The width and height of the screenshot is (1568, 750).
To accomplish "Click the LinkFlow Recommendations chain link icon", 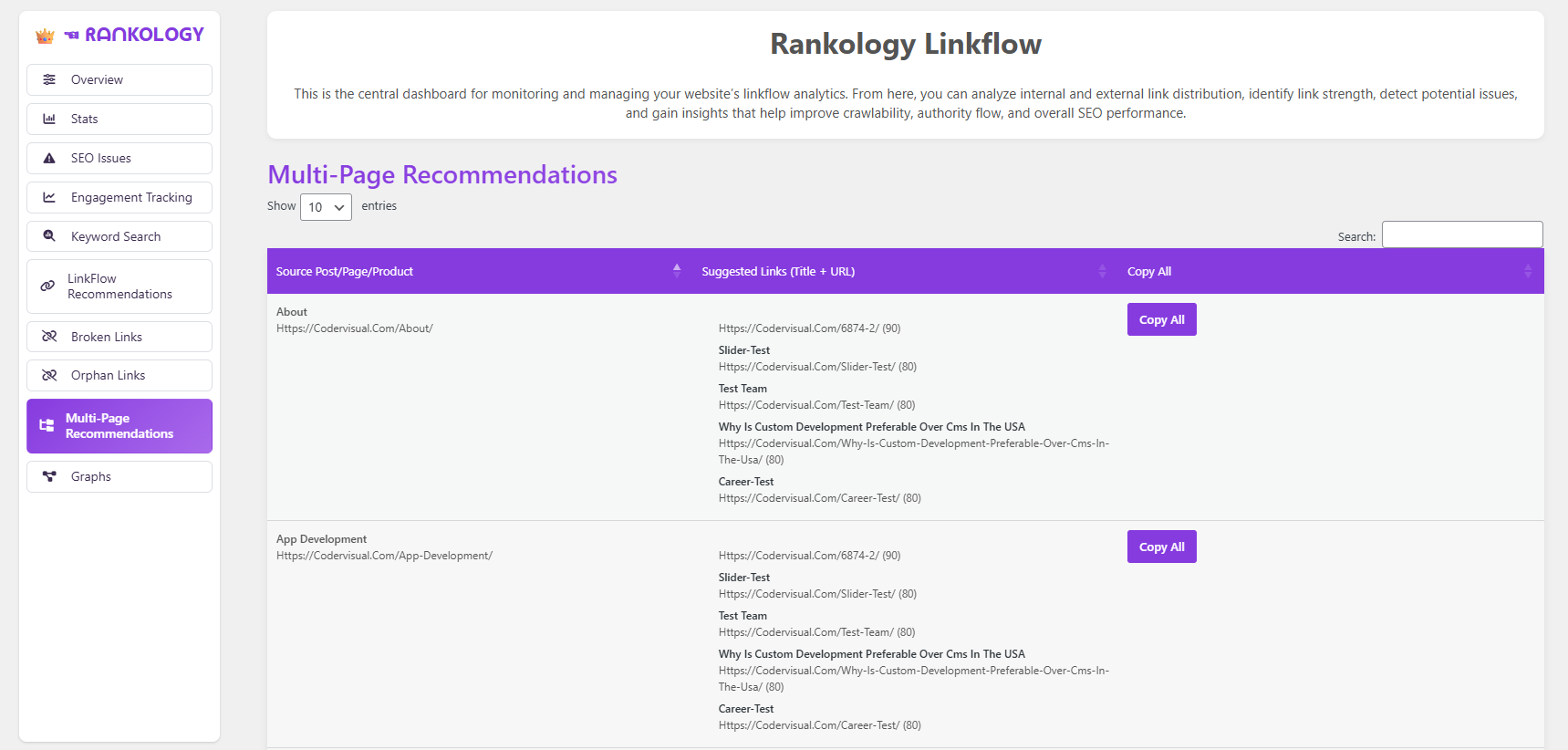I will point(47,286).
